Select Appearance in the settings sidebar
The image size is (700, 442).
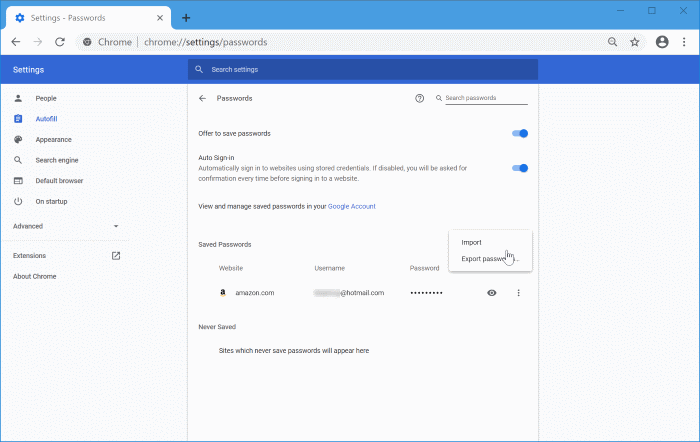click(53, 140)
